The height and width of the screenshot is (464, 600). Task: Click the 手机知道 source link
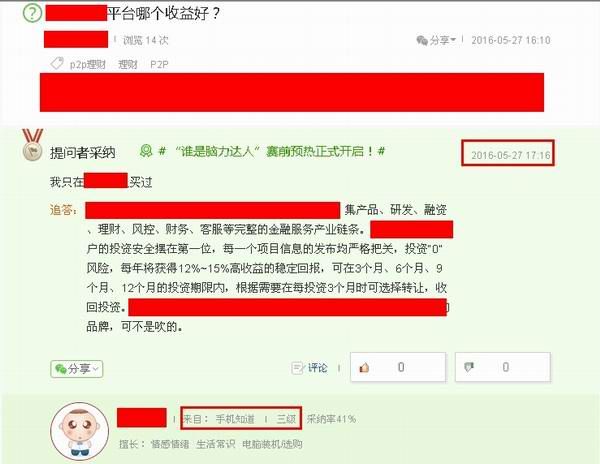tap(235, 419)
